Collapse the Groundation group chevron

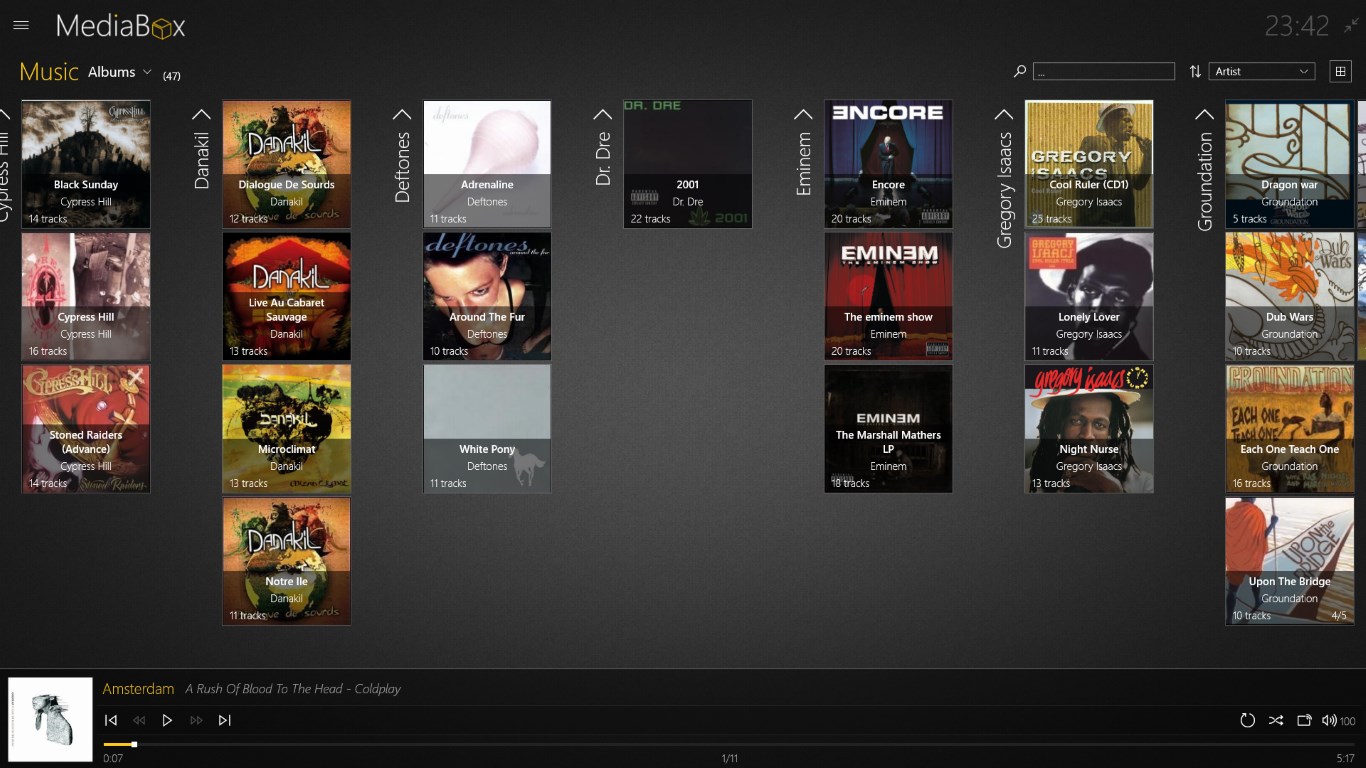(x=1204, y=114)
